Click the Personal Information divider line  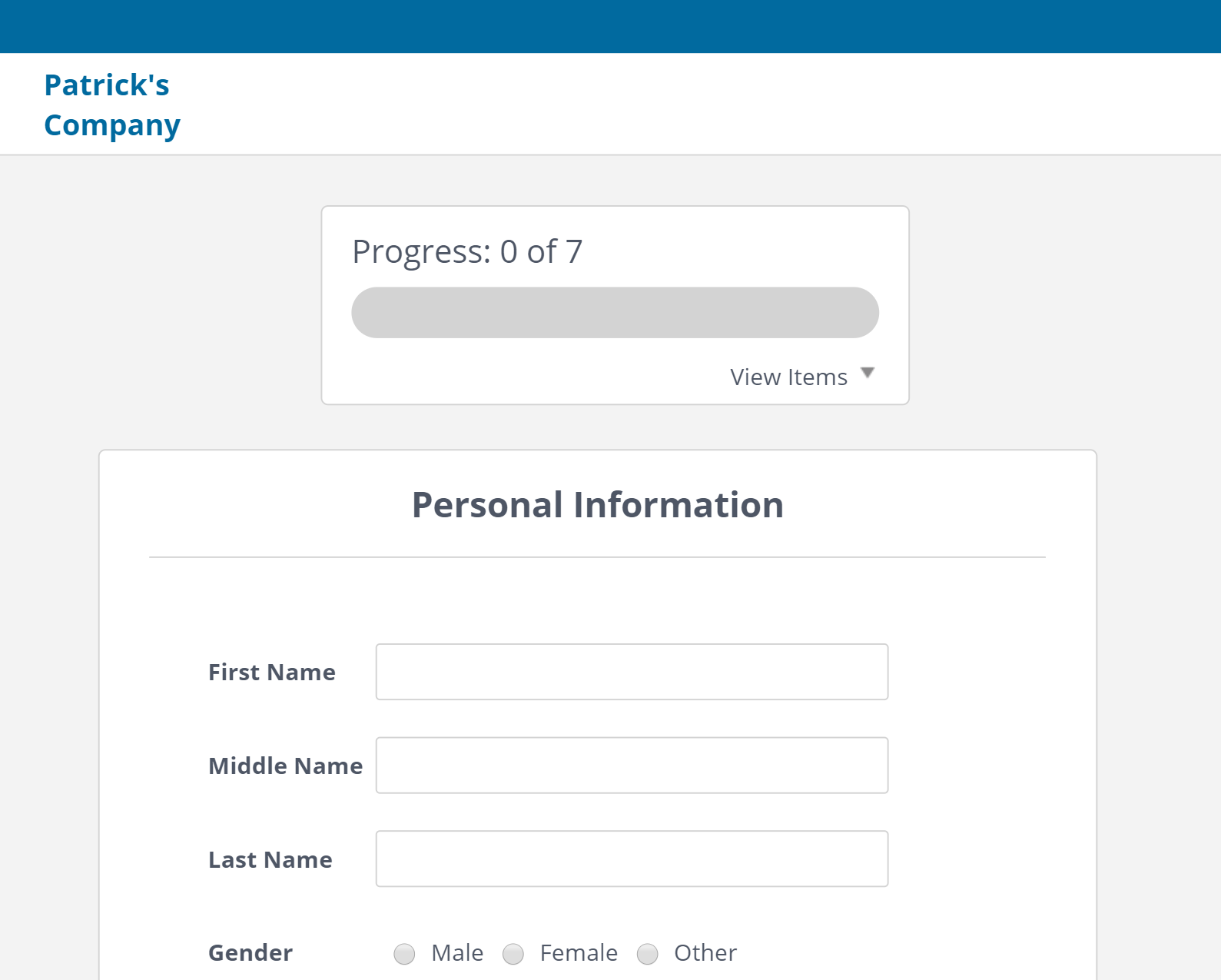pyautogui.click(x=597, y=555)
